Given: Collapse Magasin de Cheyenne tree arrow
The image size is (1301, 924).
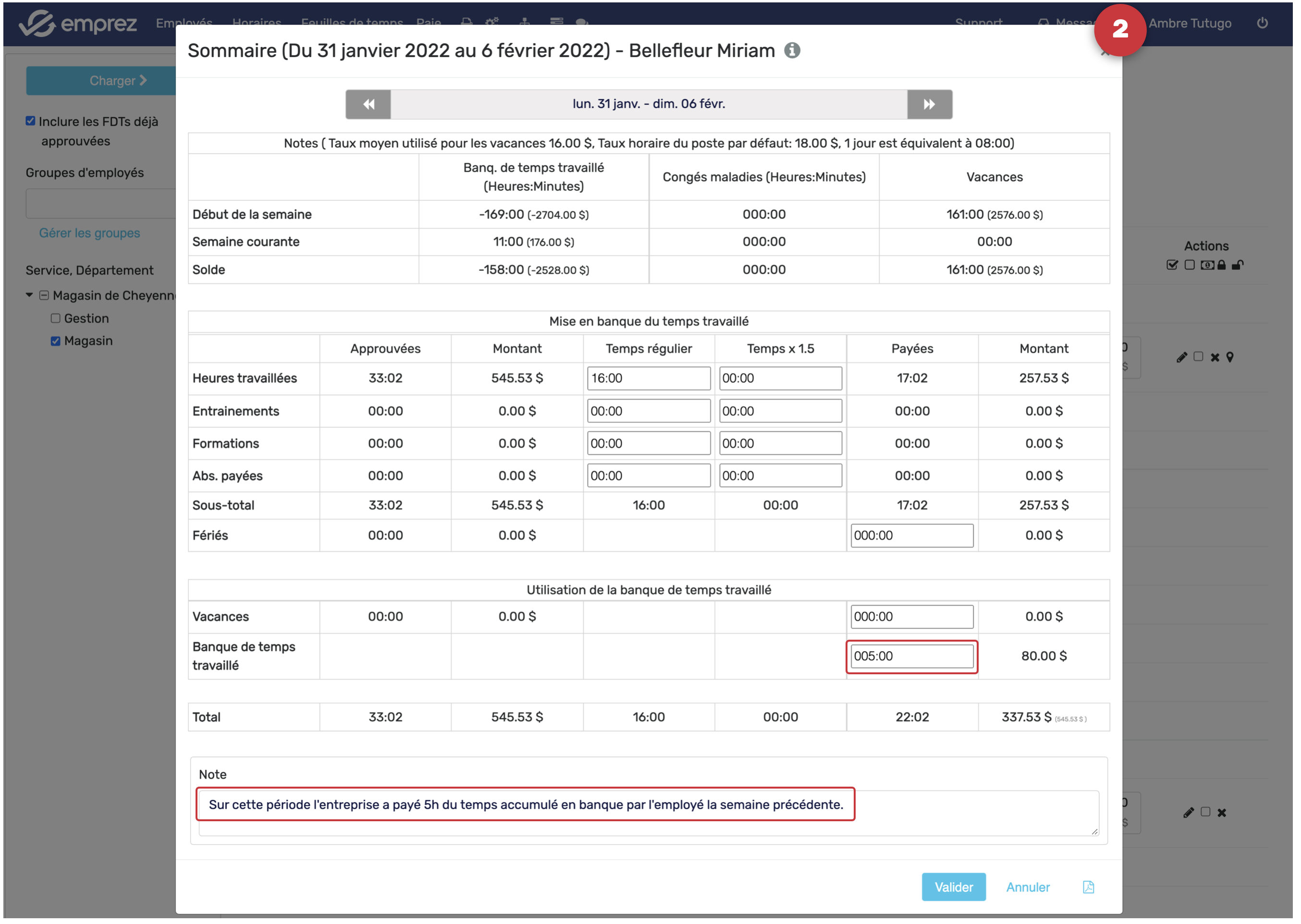Looking at the screenshot, I should click(29, 295).
